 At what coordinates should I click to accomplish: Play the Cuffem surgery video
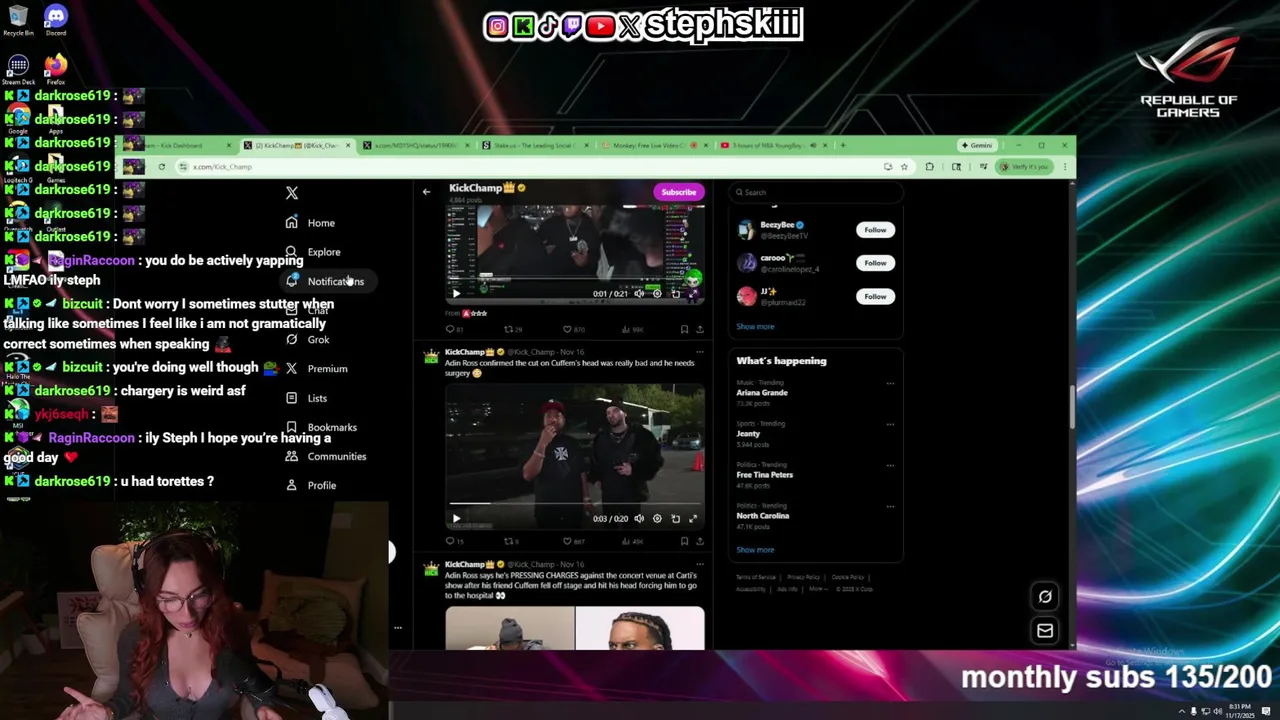456,518
